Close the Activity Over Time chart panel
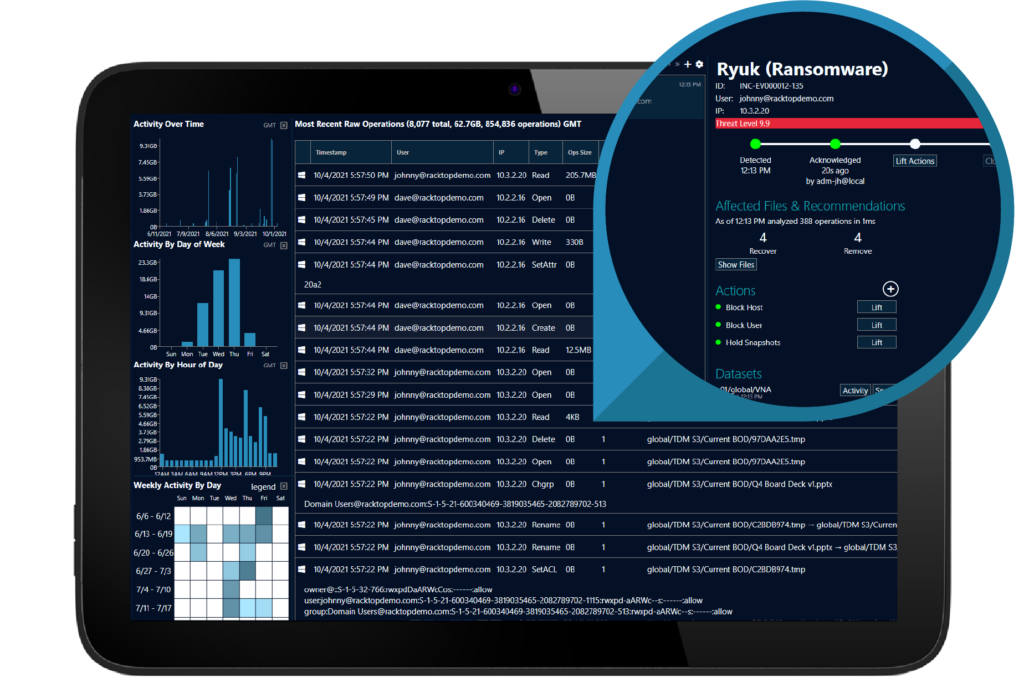Image resolution: width=1024 pixels, height=677 pixels. pyautogui.click(x=283, y=125)
